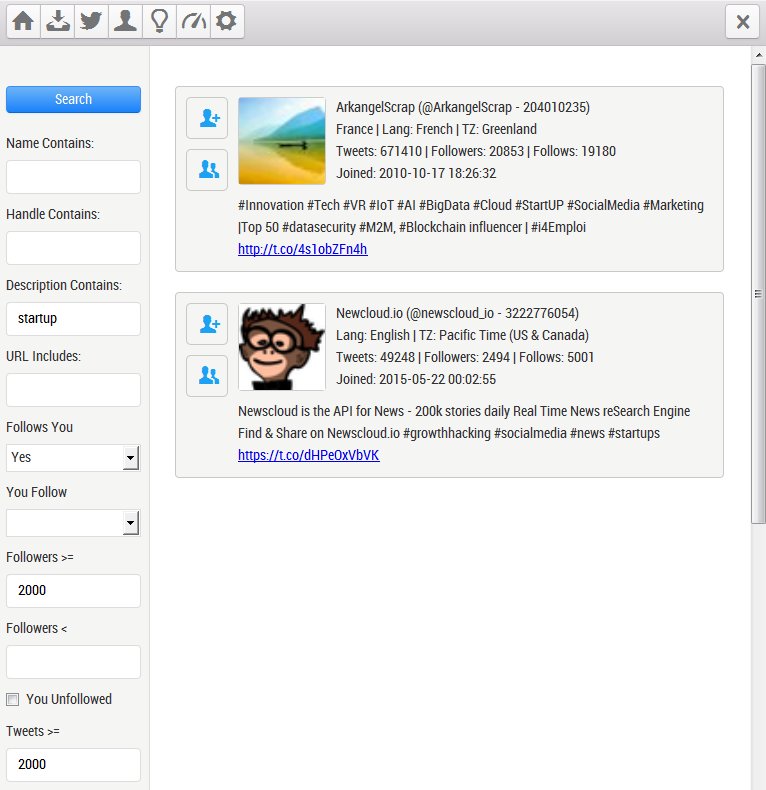Open the Follows You dropdown
Screen dimensions: 766x790
point(73,458)
